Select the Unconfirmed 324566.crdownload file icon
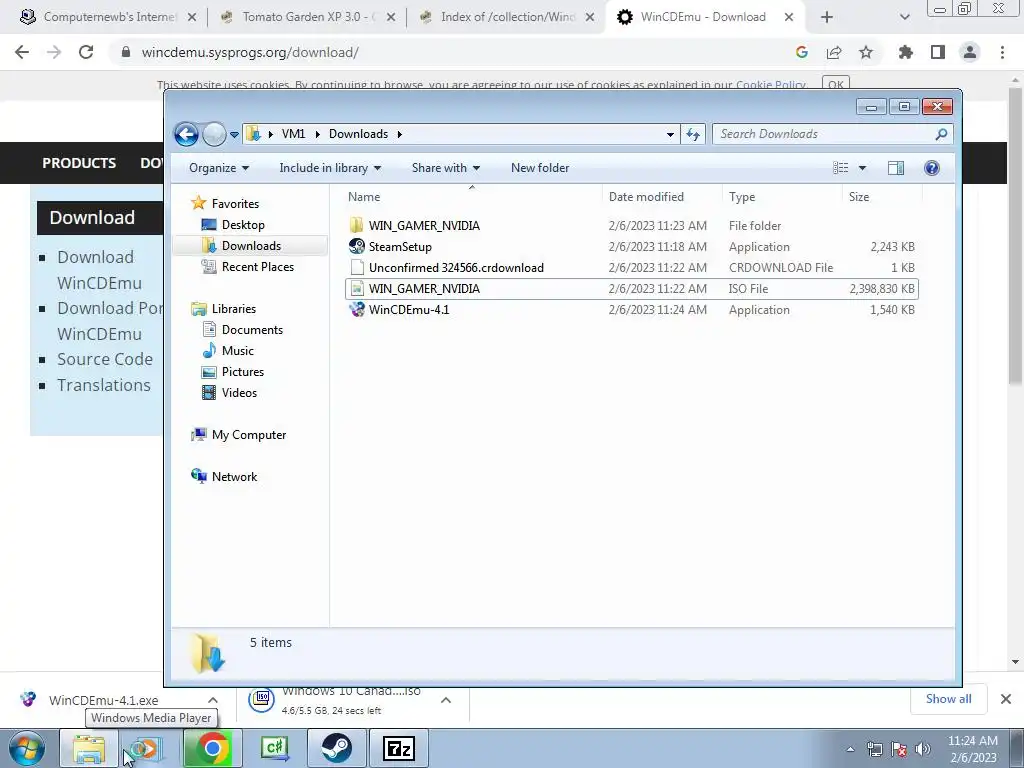 point(357,268)
